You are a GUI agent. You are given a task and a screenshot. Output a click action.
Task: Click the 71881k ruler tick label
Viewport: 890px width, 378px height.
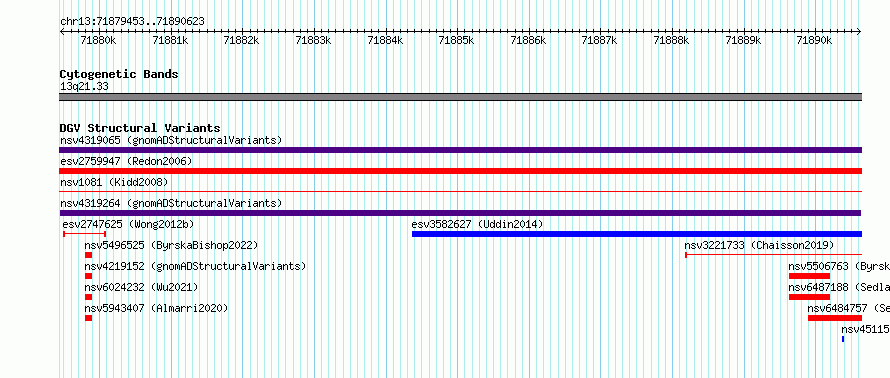point(171,40)
